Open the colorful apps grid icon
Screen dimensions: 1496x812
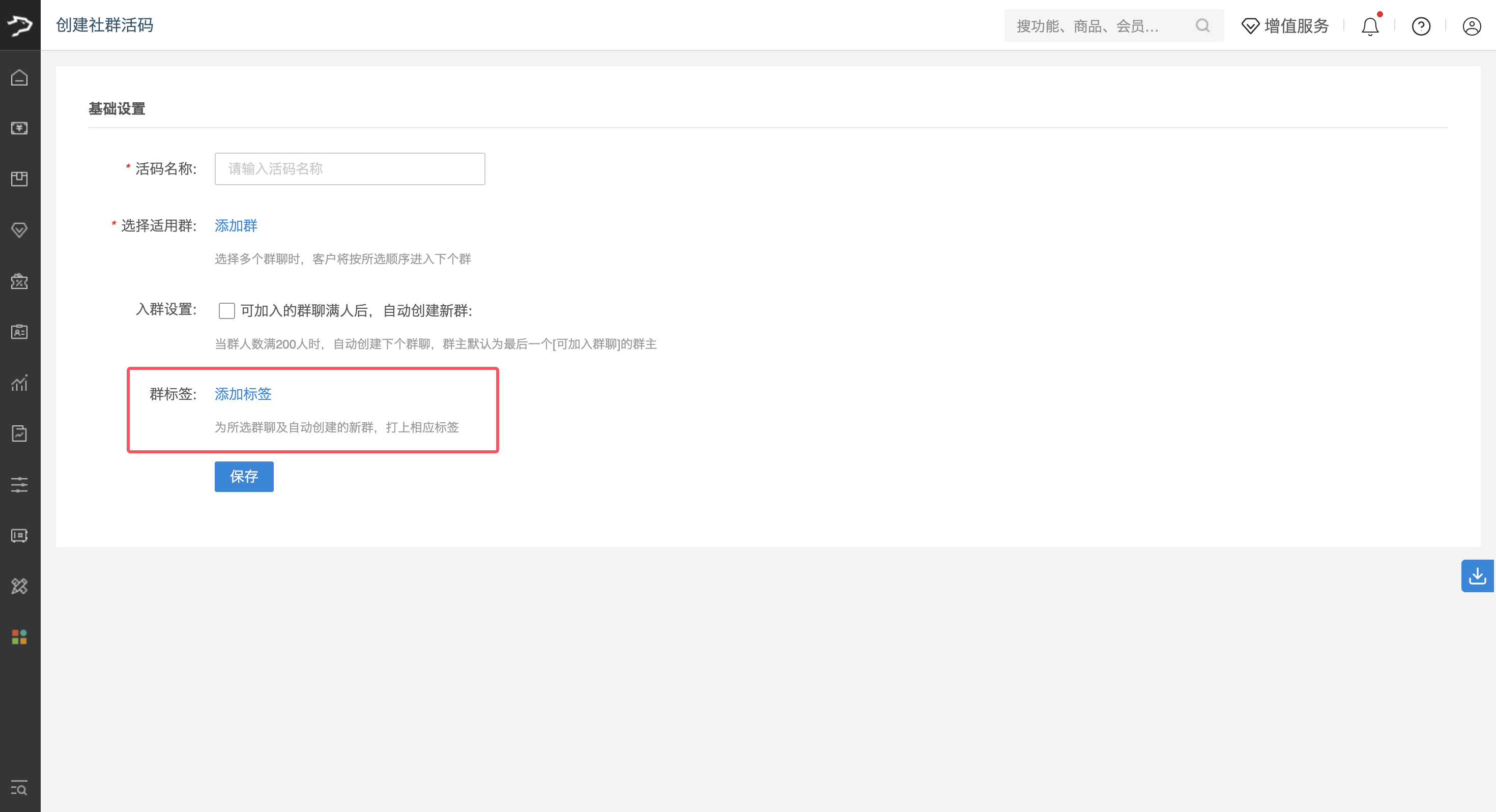19,637
